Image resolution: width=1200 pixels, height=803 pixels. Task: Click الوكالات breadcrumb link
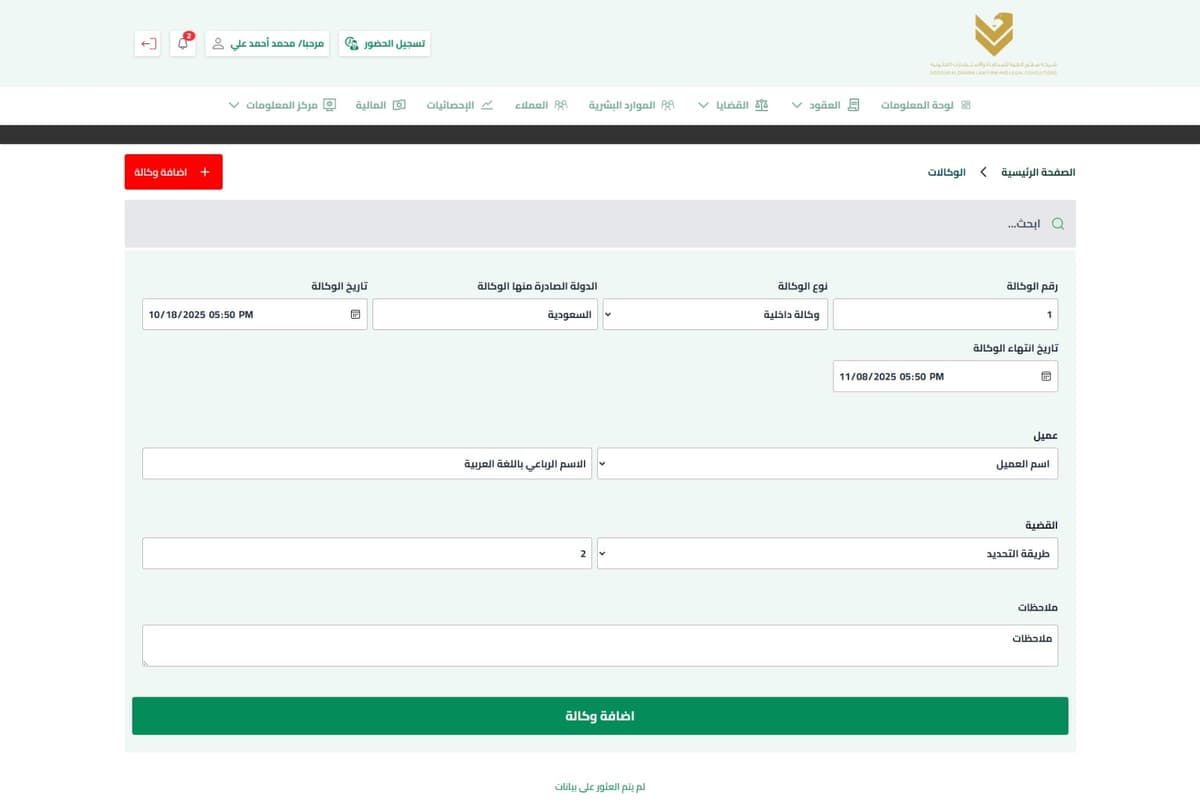click(947, 172)
